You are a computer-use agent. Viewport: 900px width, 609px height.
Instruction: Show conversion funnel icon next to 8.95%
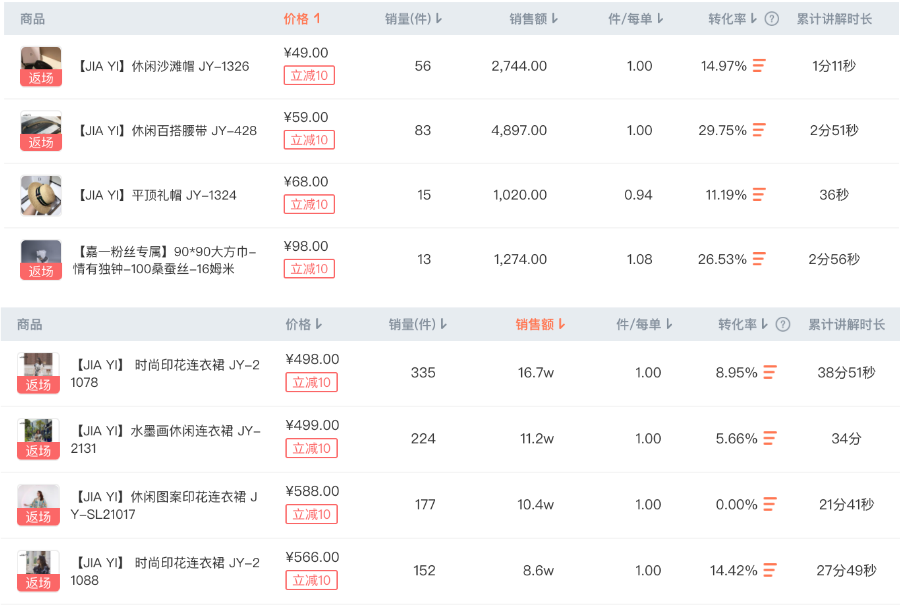(770, 373)
